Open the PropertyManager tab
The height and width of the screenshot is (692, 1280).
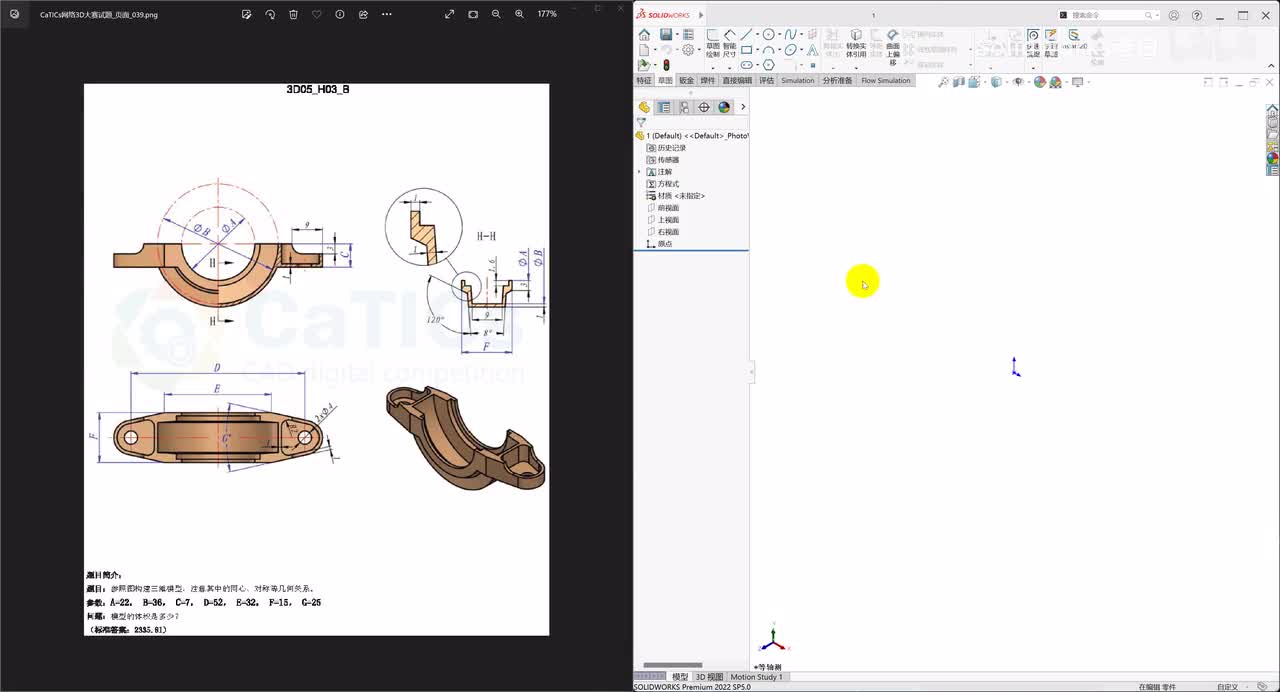664,107
